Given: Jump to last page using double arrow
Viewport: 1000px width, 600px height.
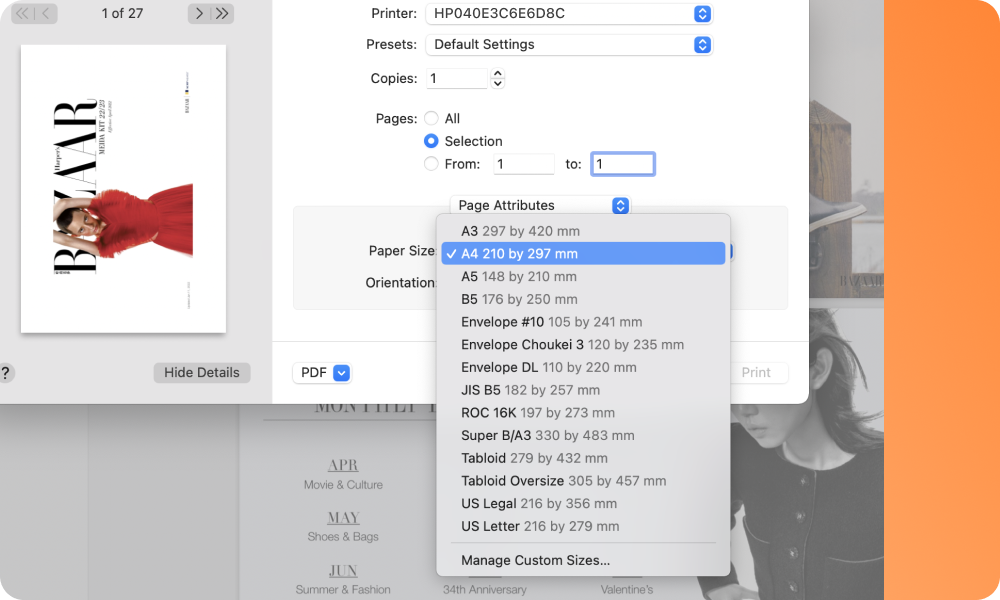Looking at the screenshot, I should pos(222,14).
